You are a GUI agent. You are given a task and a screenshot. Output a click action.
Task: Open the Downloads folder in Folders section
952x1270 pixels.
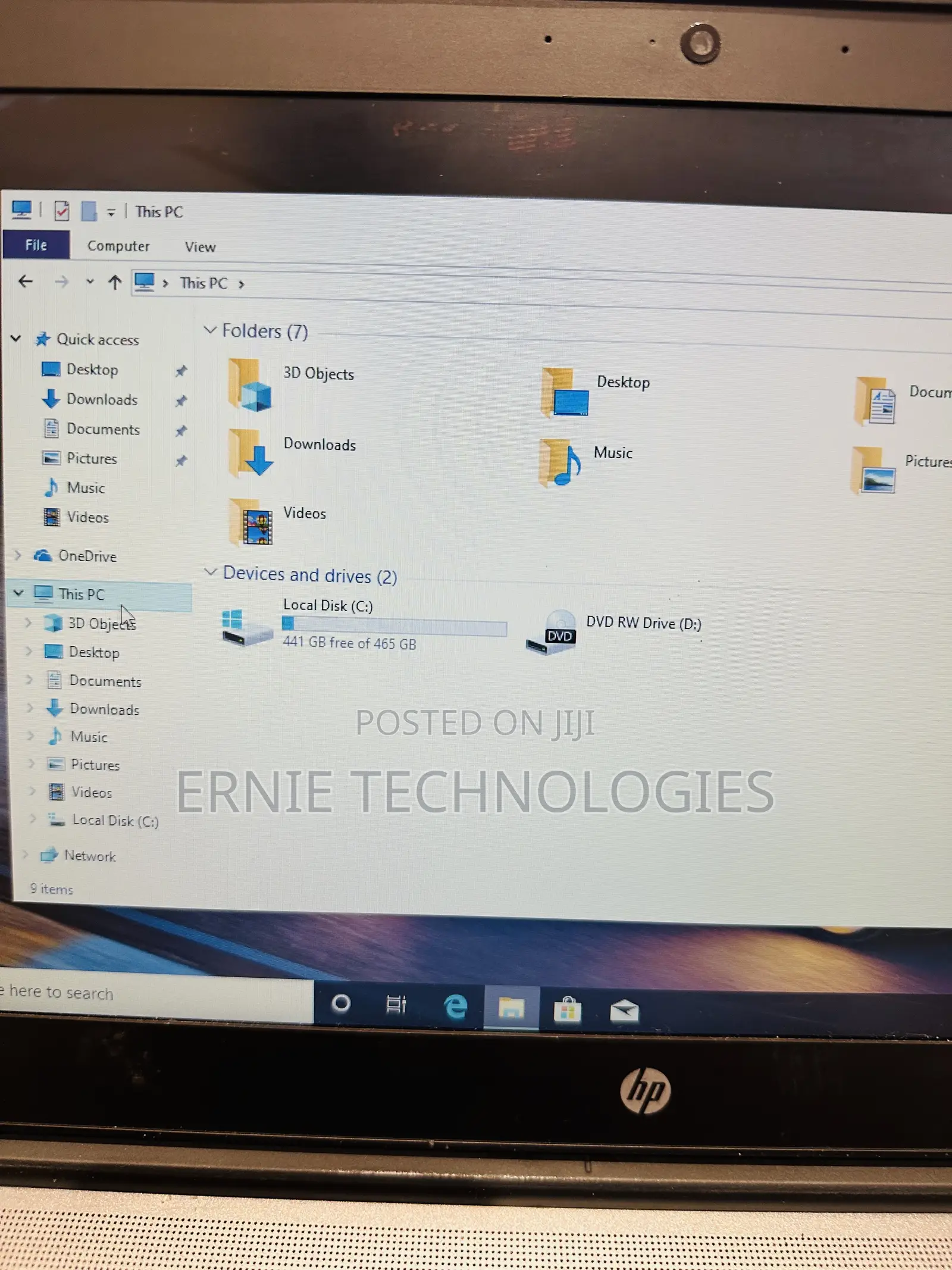click(250, 453)
